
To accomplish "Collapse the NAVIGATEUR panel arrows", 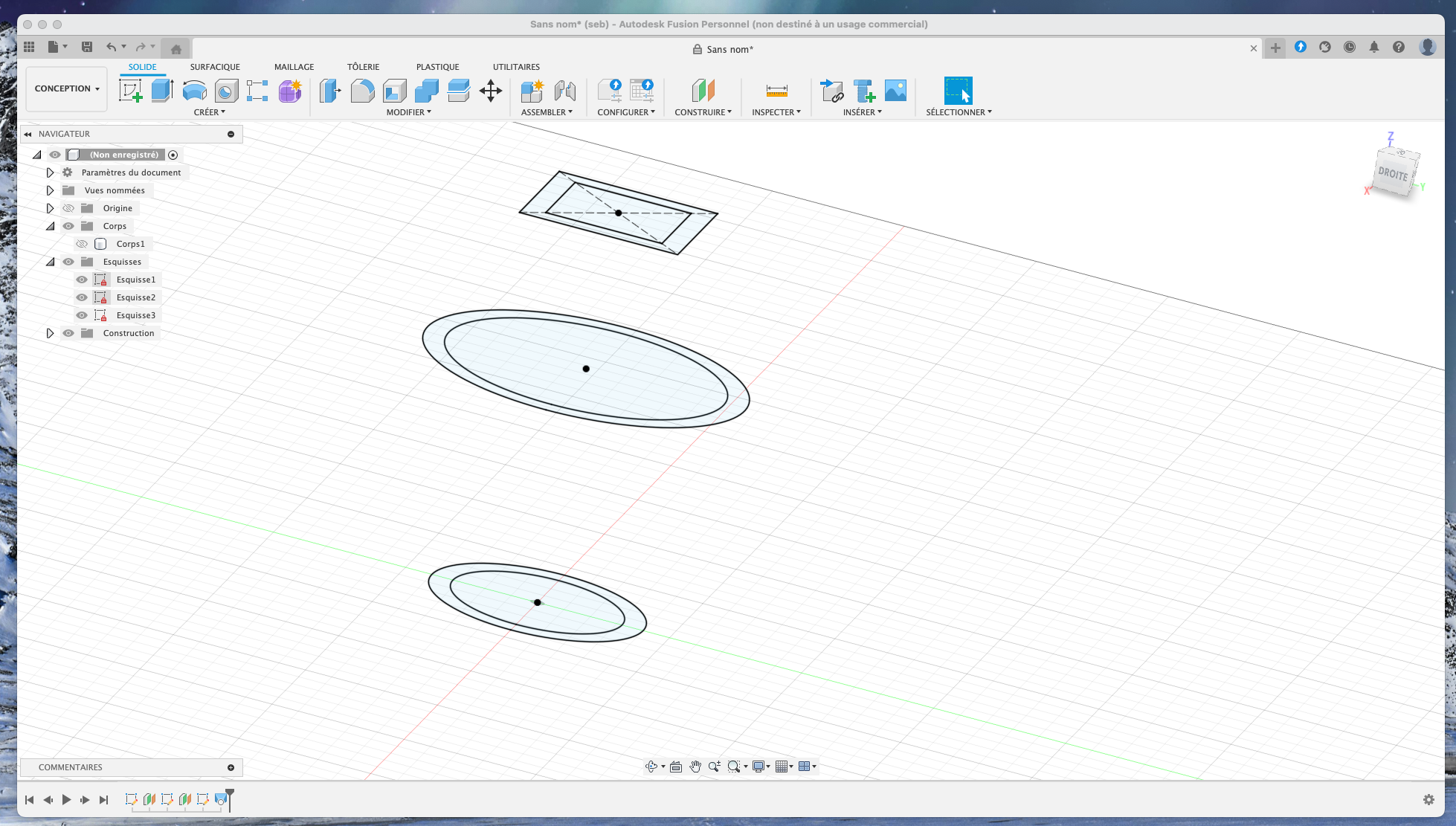I will [28, 135].
